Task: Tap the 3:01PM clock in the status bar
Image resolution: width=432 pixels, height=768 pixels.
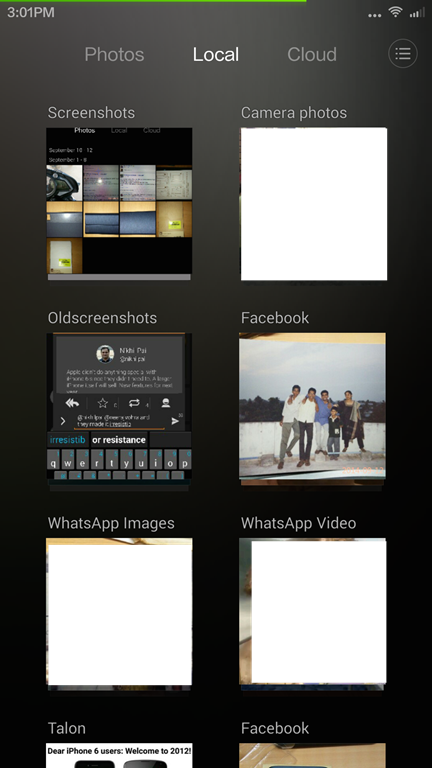Action: point(30,12)
